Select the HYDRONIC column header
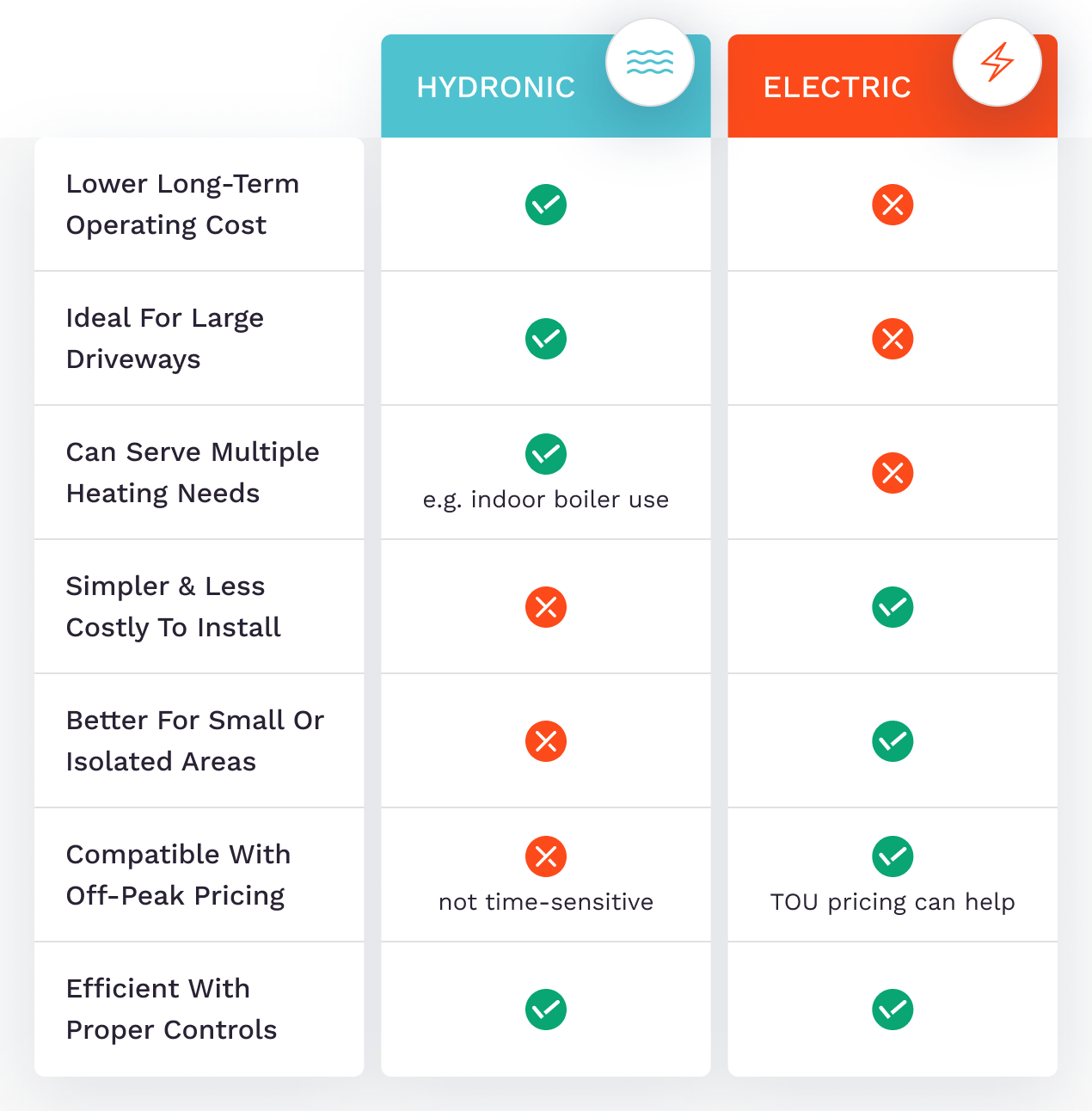Image resolution: width=1092 pixels, height=1111 pixels. [x=496, y=88]
